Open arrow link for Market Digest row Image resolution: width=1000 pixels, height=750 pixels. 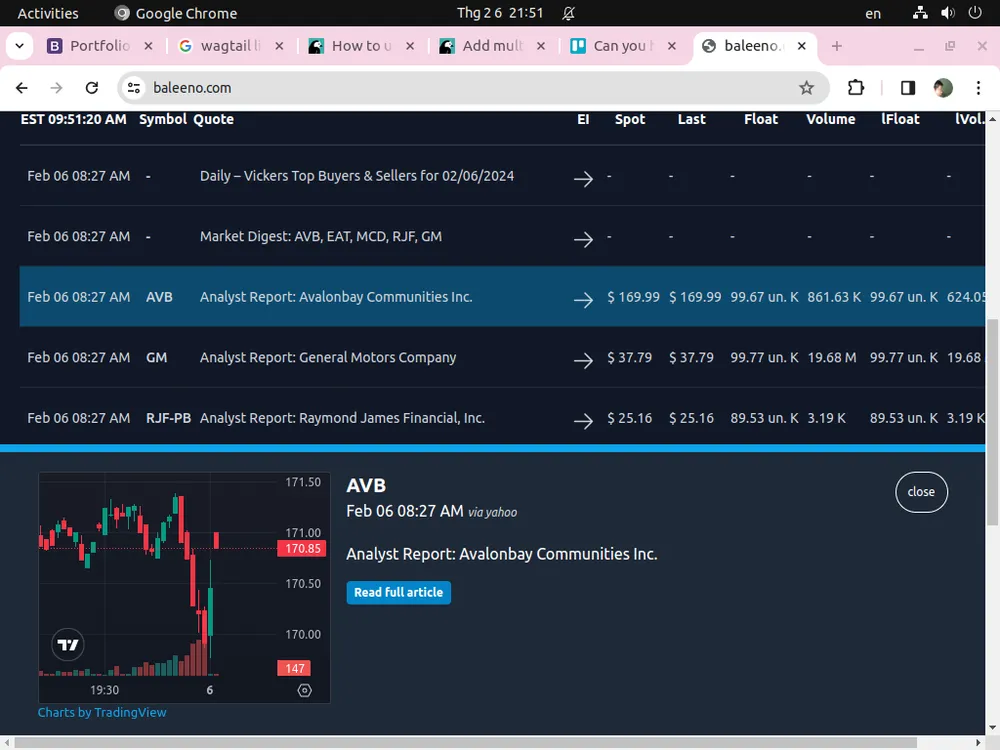tap(583, 239)
